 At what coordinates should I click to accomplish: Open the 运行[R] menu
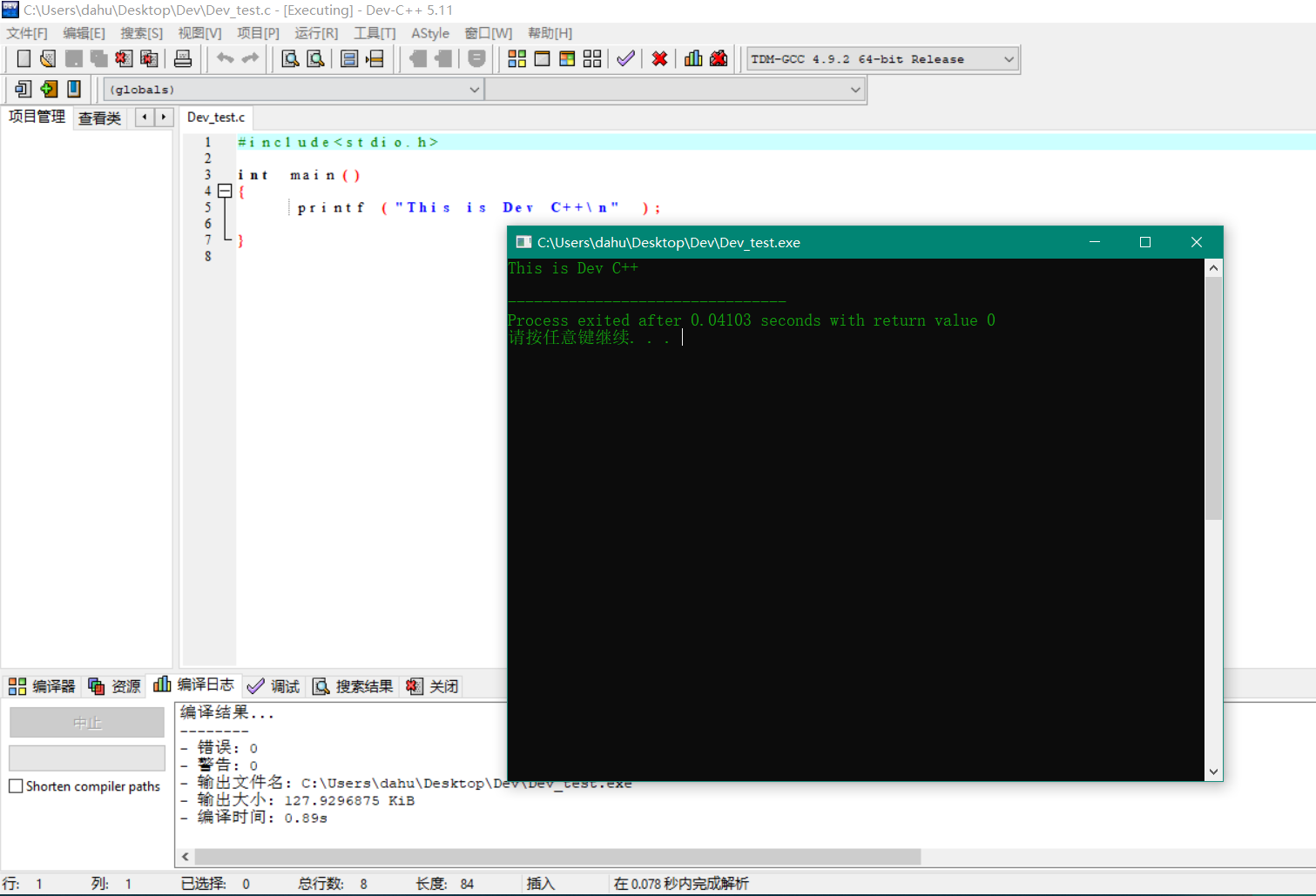(x=316, y=33)
